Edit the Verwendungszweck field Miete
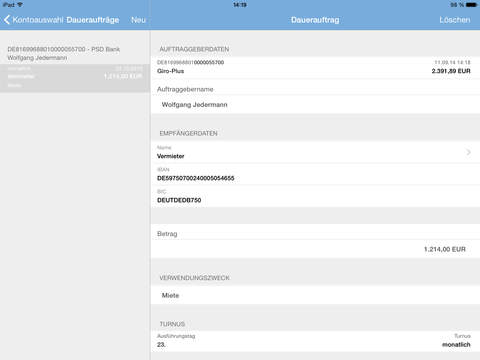Viewport: 480px width, 360px height. 315,295
